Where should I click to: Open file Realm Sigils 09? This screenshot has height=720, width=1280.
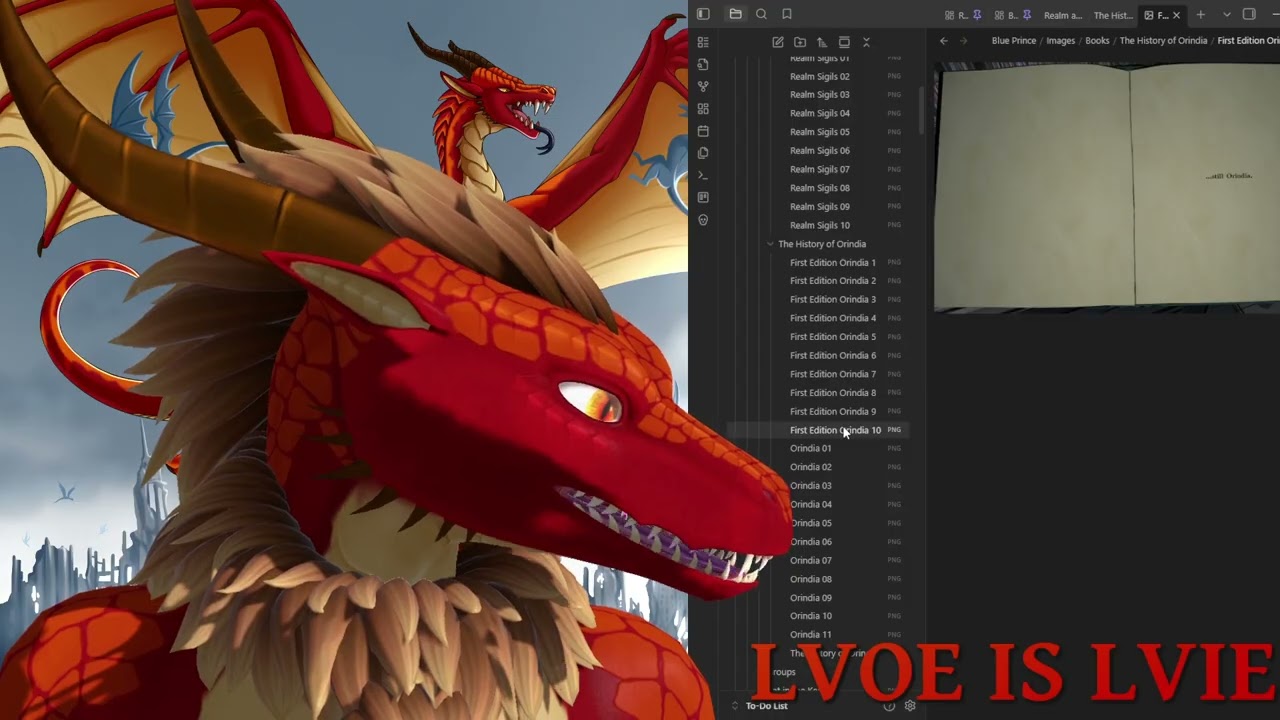pyautogui.click(x=820, y=207)
